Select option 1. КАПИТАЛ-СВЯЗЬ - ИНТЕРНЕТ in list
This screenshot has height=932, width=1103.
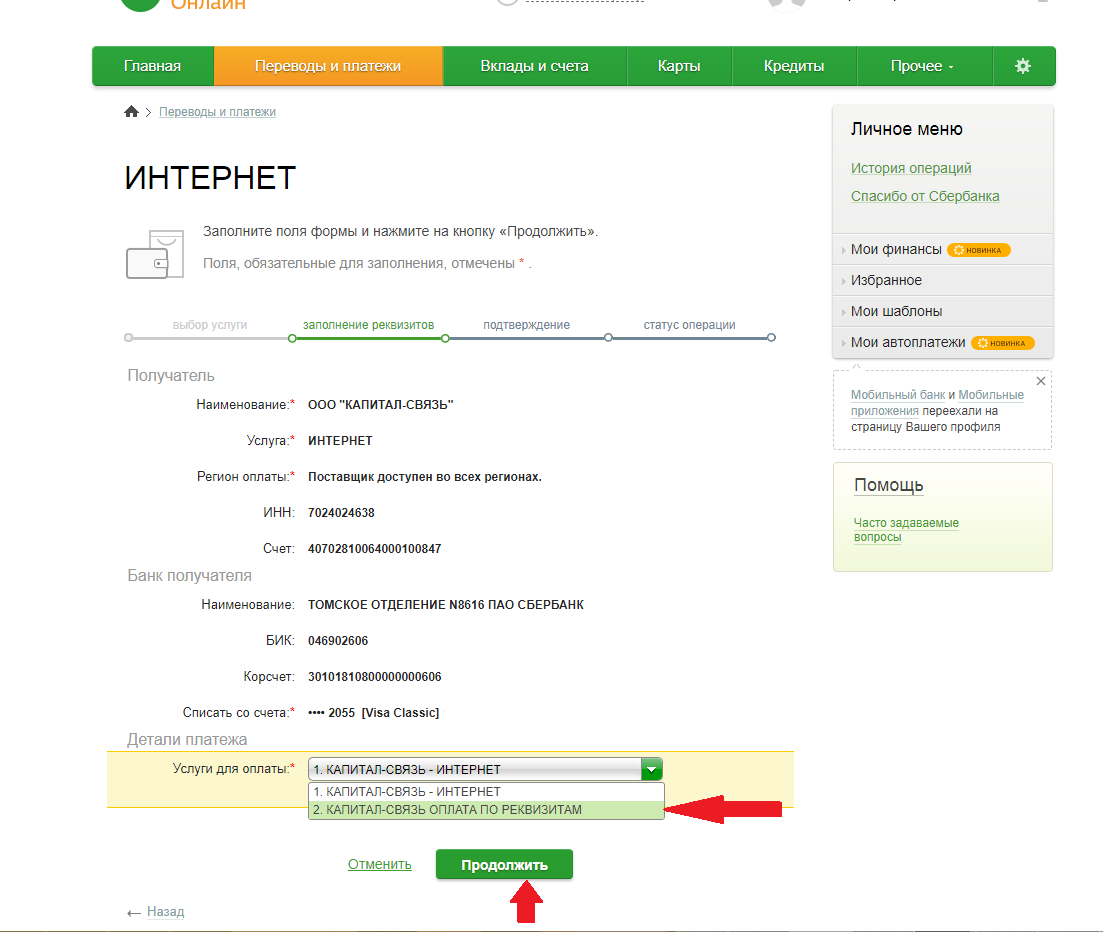pos(486,791)
